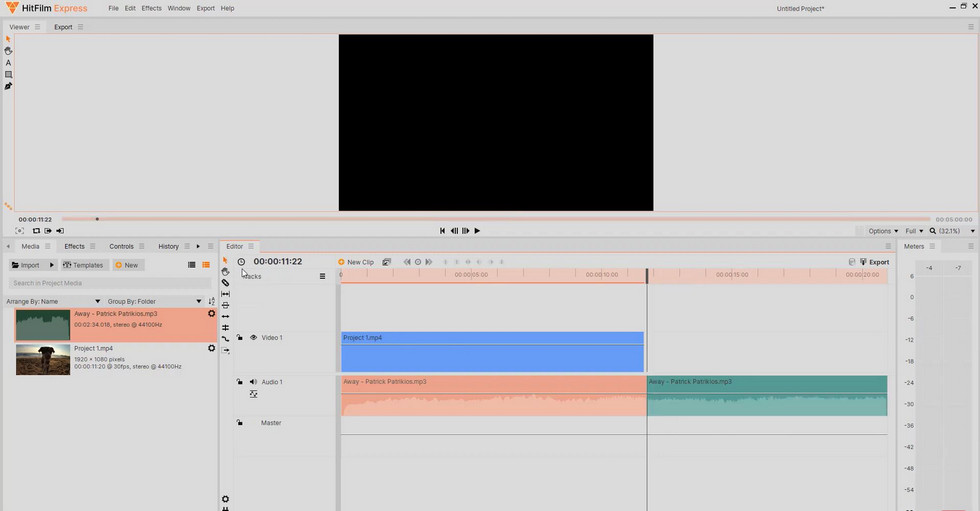
Task: Select the Slice tool in editor
Action: point(225,282)
